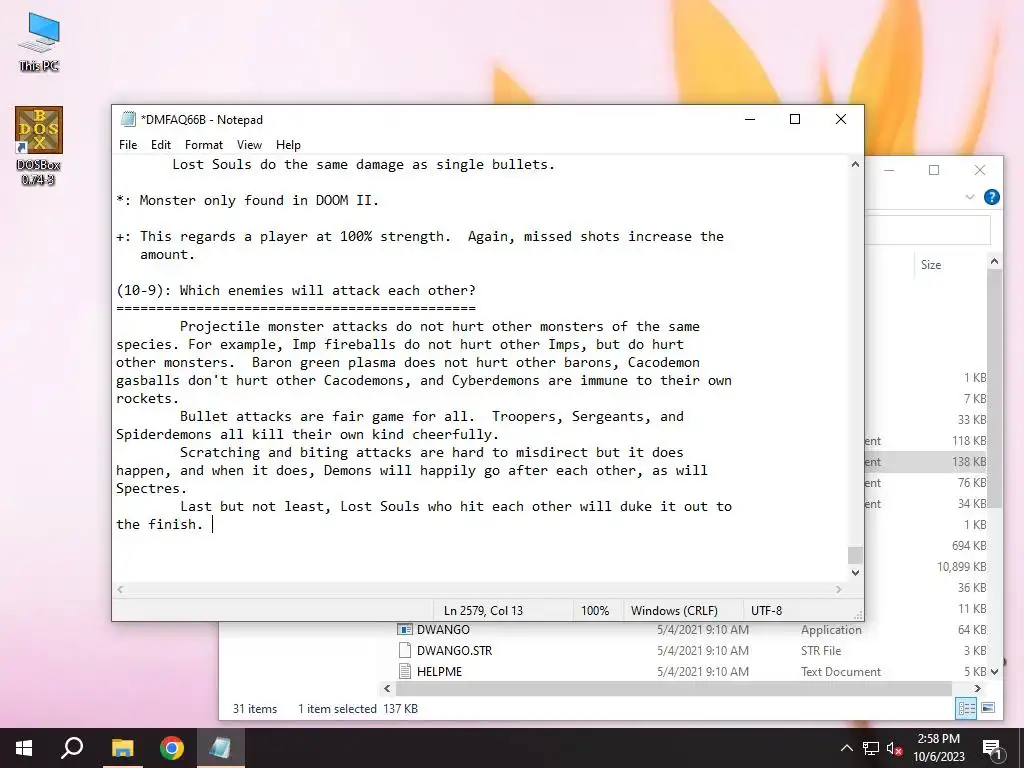Click Notepad horizontal scroll left arrow
Image resolution: width=1024 pixels, height=768 pixels.
[x=120, y=589]
